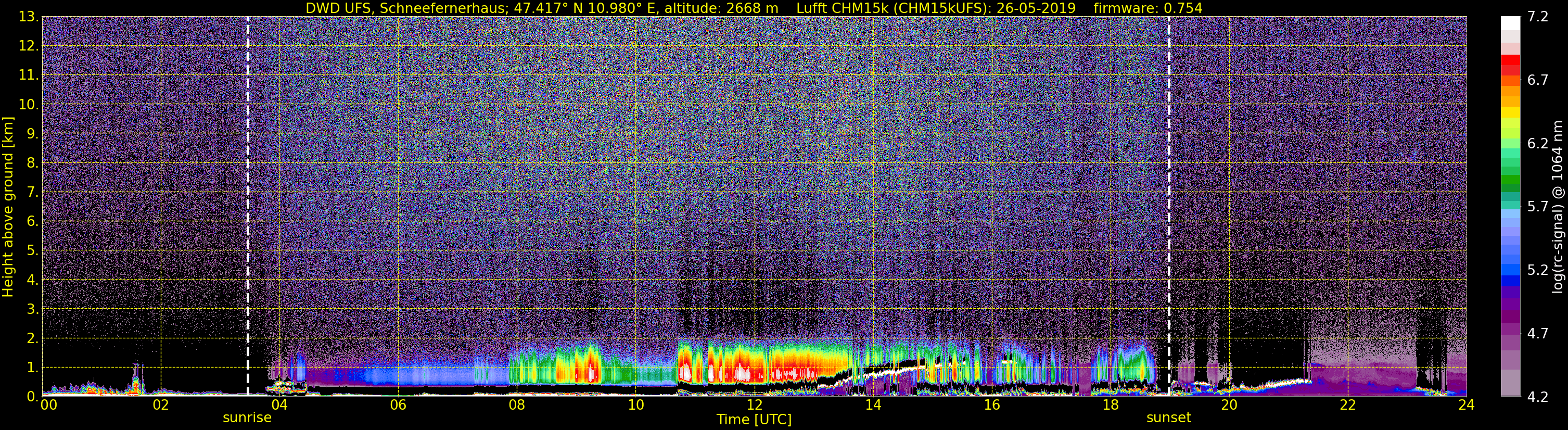Click the 'altitude: 2668 m' text

point(721,8)
